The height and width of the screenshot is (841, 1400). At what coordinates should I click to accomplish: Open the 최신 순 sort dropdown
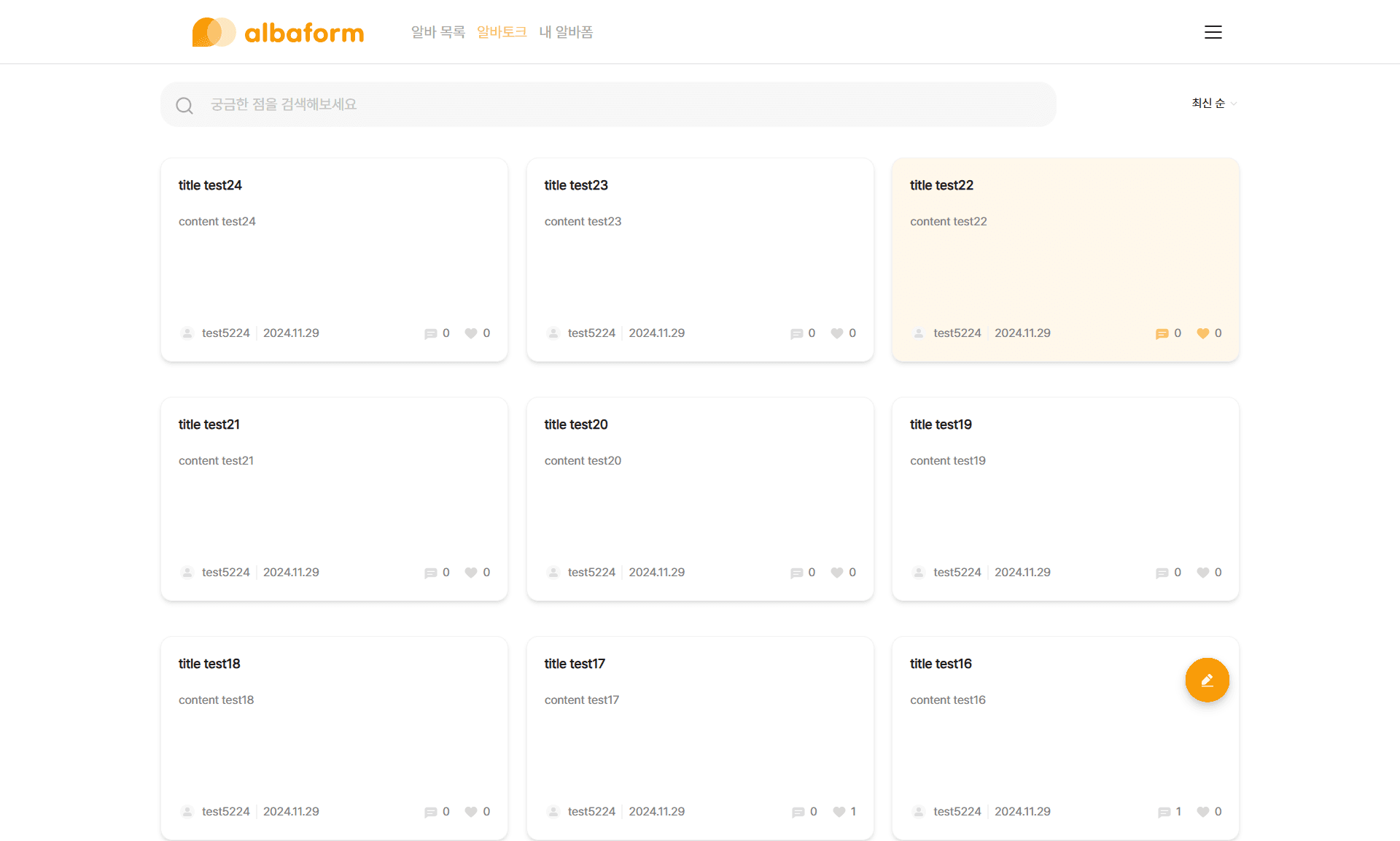1208,104
